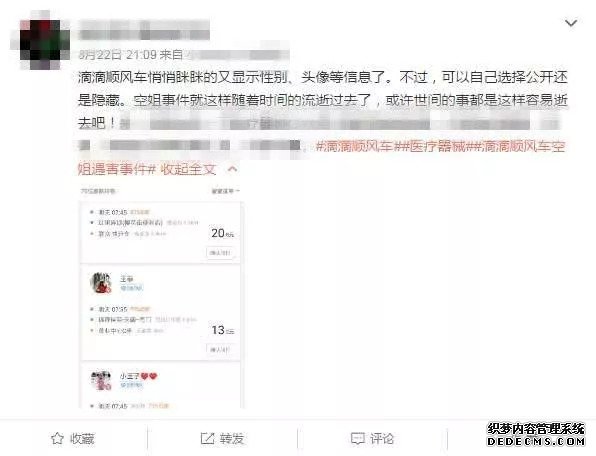
Task: Click the 收藏 text label
Action: pyautogui.click(x=82, y=439)
